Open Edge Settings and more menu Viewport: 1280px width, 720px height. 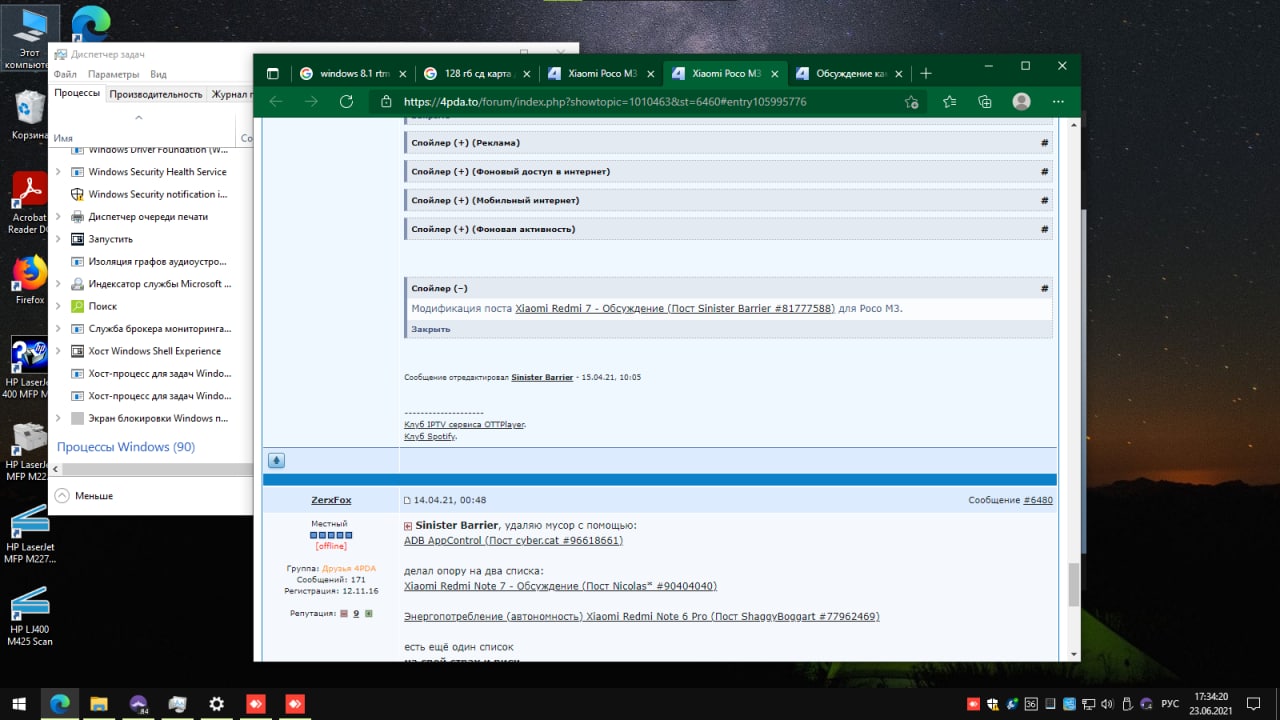[x=1058, y=101]
